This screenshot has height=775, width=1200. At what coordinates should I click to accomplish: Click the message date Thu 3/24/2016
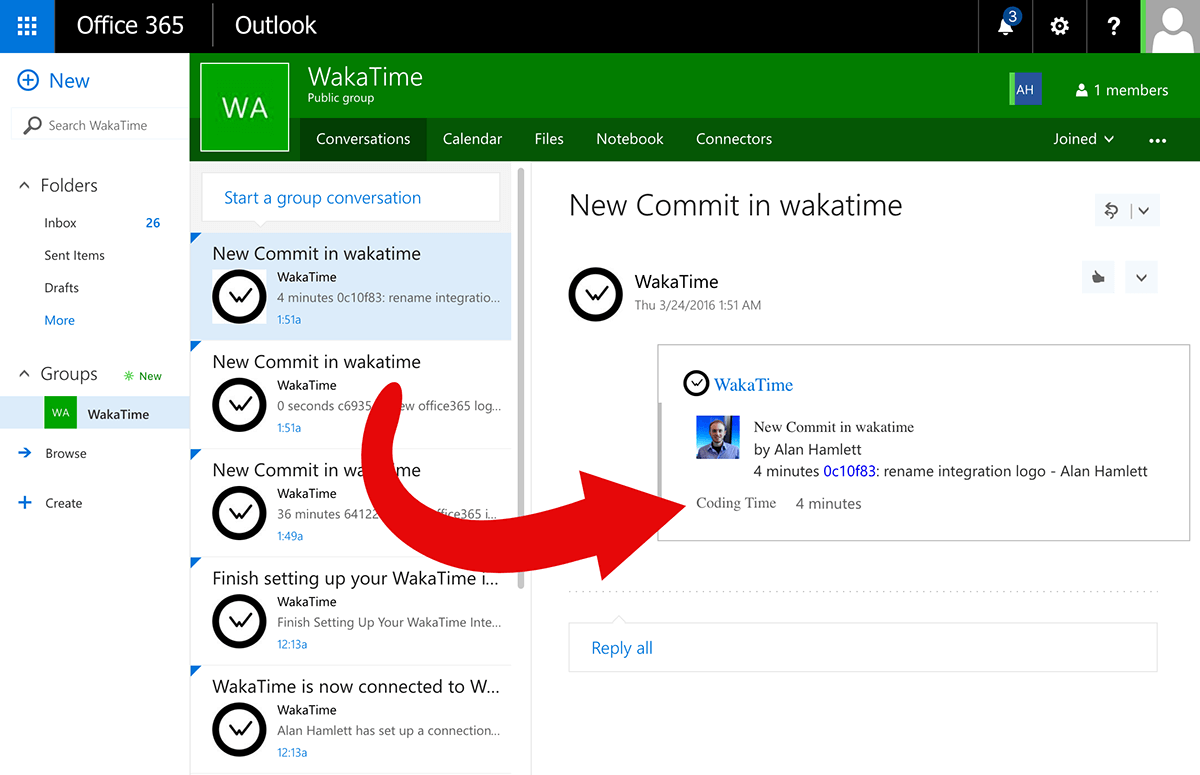(x=698, y=305)
